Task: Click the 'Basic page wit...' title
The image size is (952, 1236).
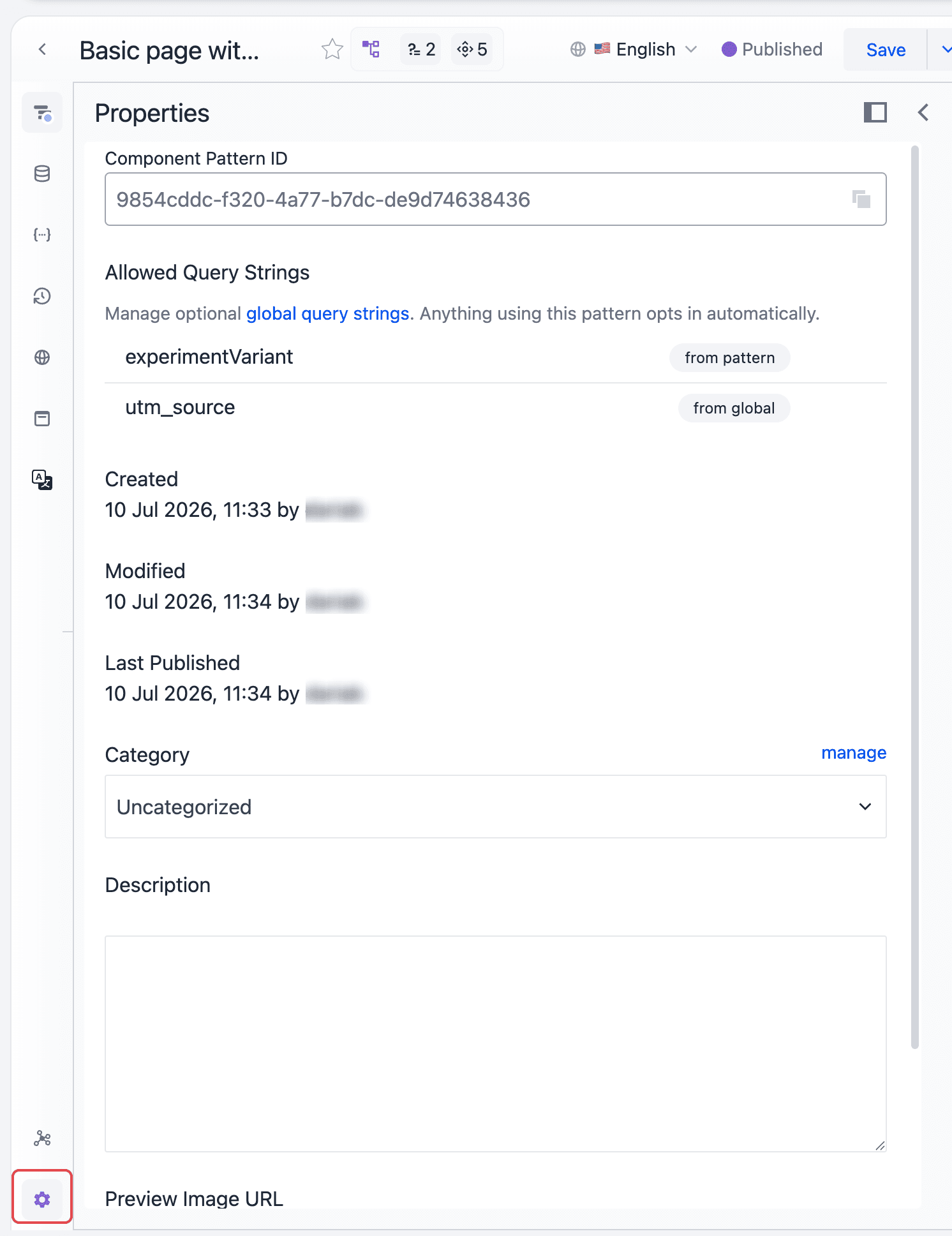Action: 169,50
